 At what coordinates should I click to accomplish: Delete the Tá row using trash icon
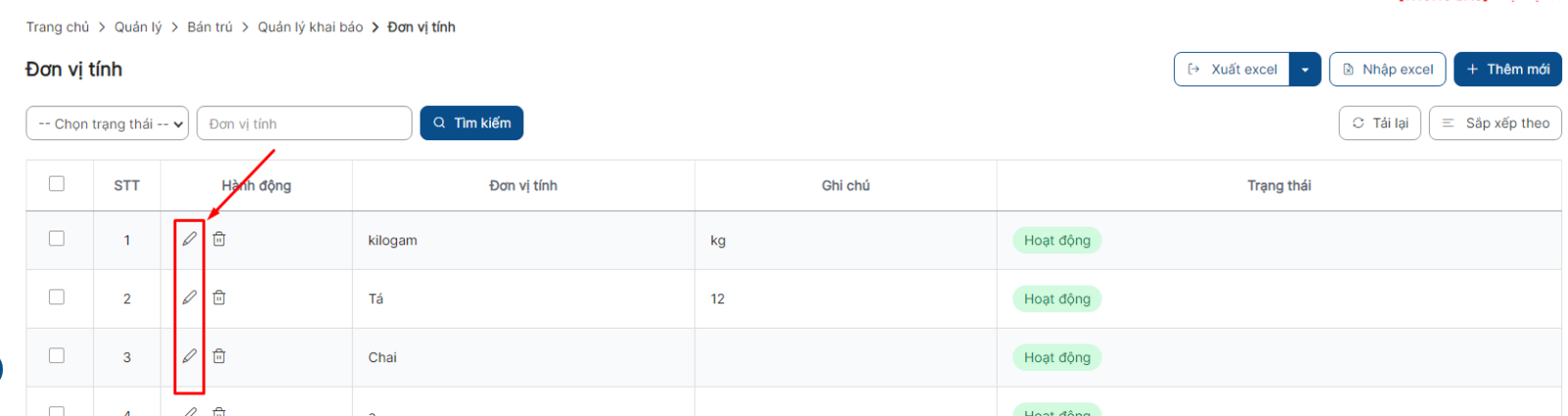(x=220, y=297)
